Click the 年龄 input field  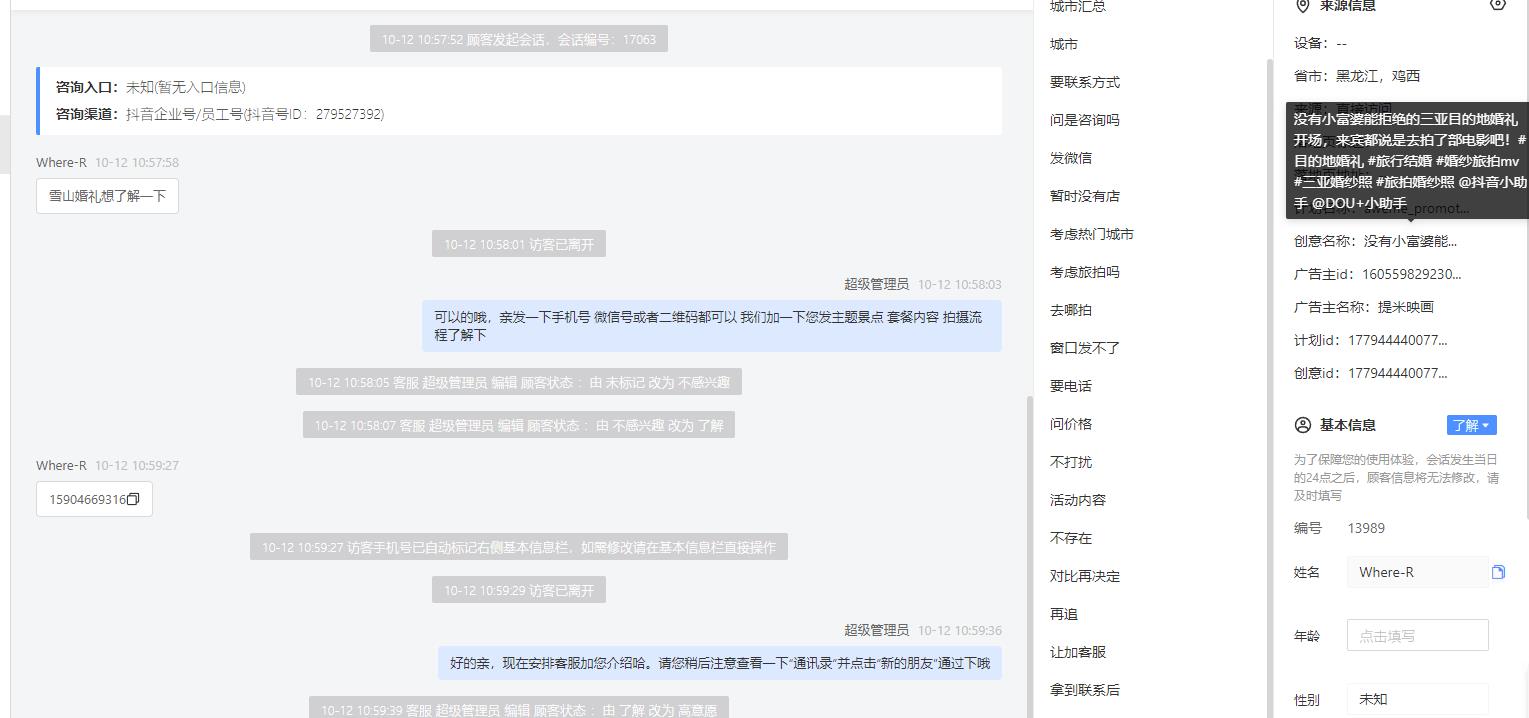click(1417, 635)
